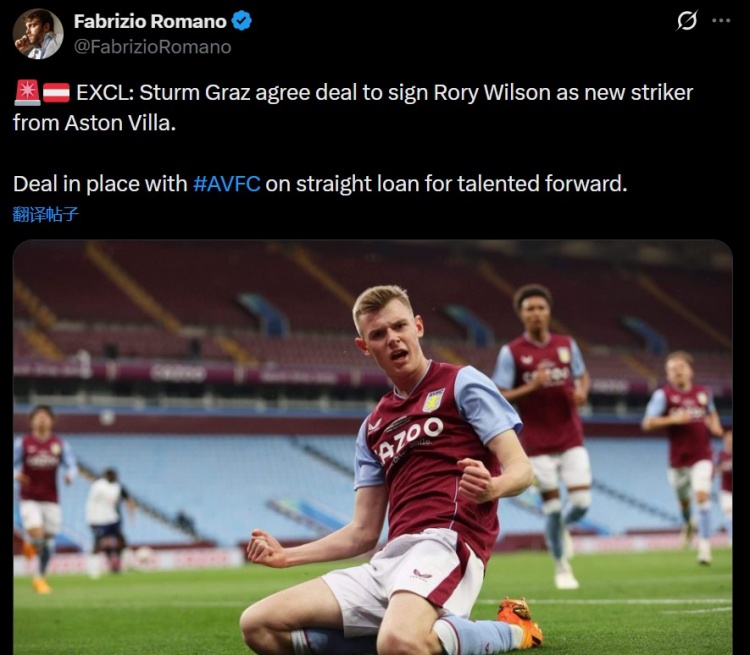Click the player at far left of photo

pyautogui.click(x=40, y=490)
